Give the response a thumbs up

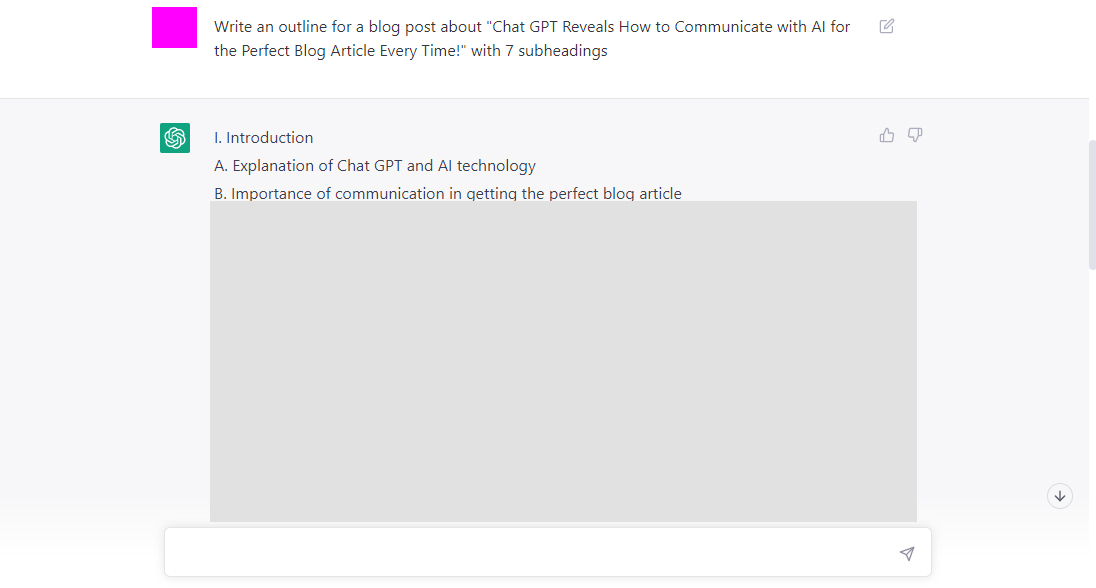coord(887,135)
